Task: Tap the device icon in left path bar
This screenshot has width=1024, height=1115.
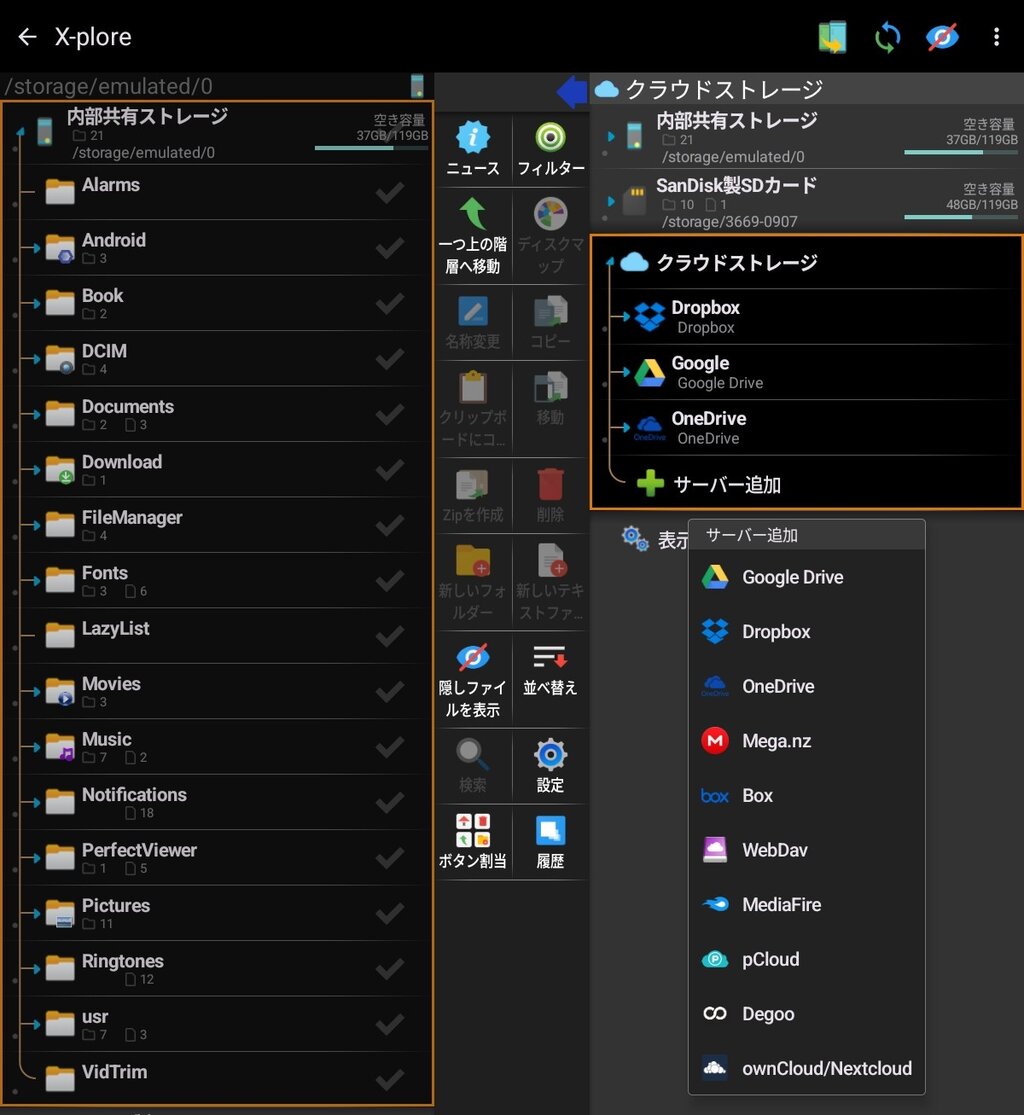Action: point(417,86)
